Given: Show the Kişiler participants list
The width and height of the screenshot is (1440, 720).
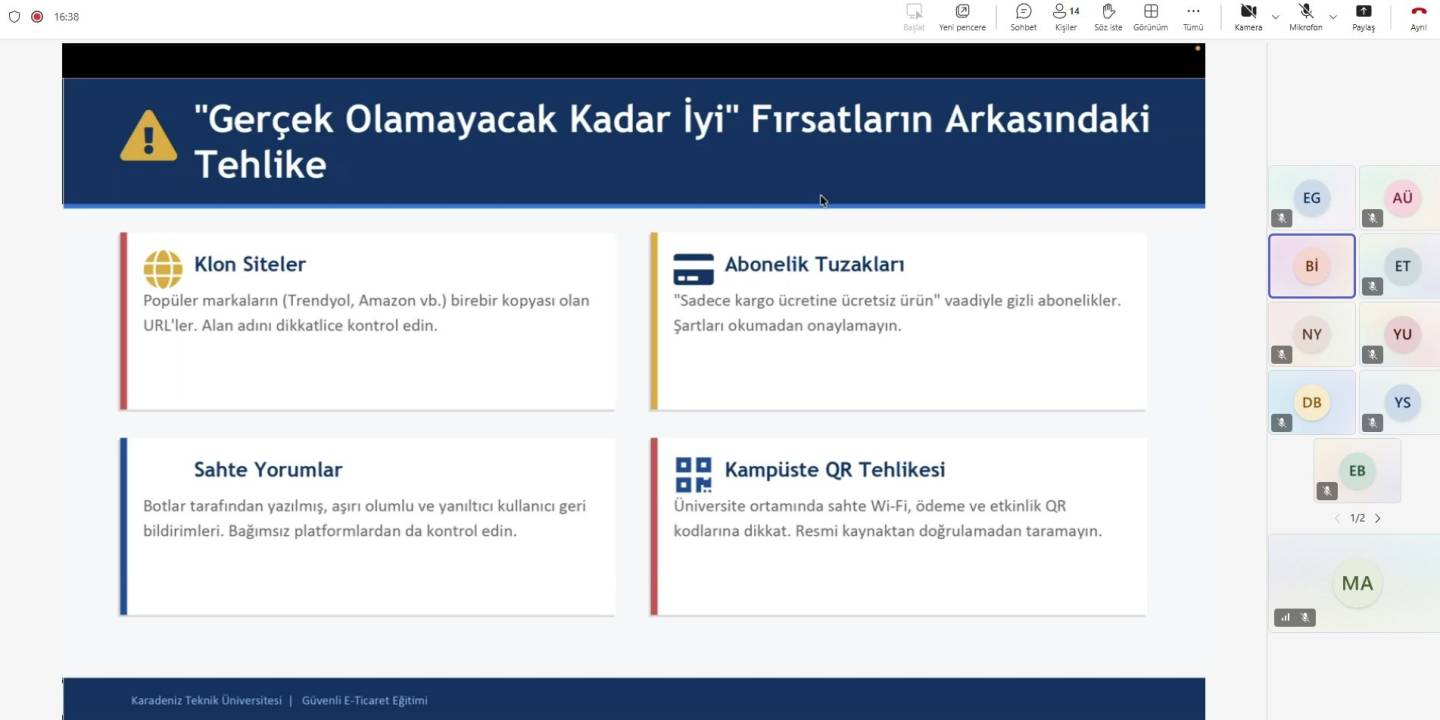Looking at the screenshot, I should click(1066, 16).
